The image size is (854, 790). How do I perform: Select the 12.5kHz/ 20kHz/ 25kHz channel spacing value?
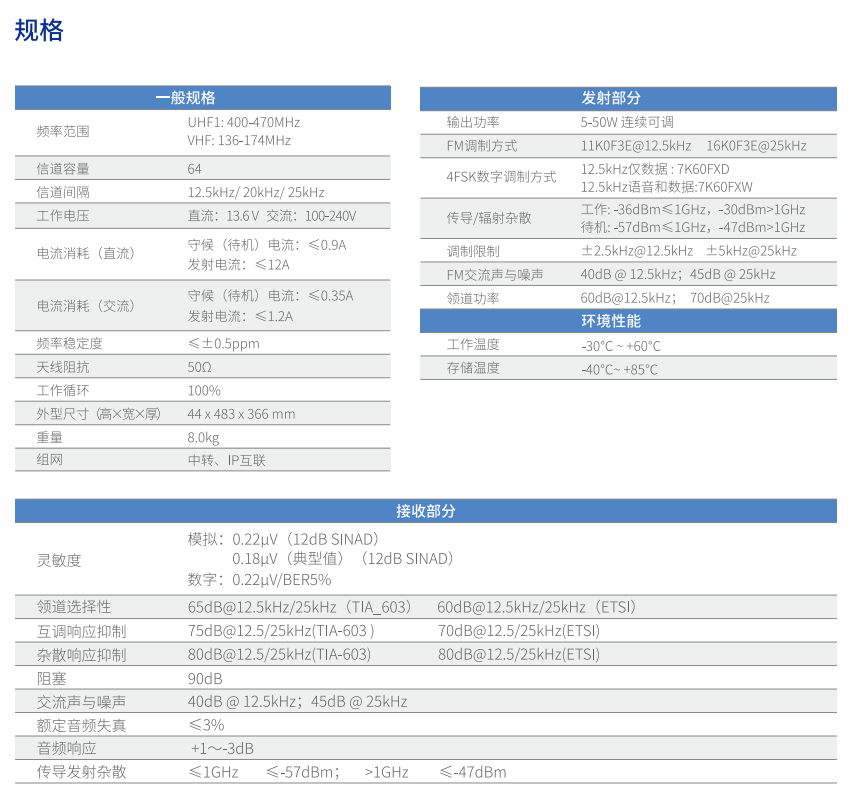[256, 192]
